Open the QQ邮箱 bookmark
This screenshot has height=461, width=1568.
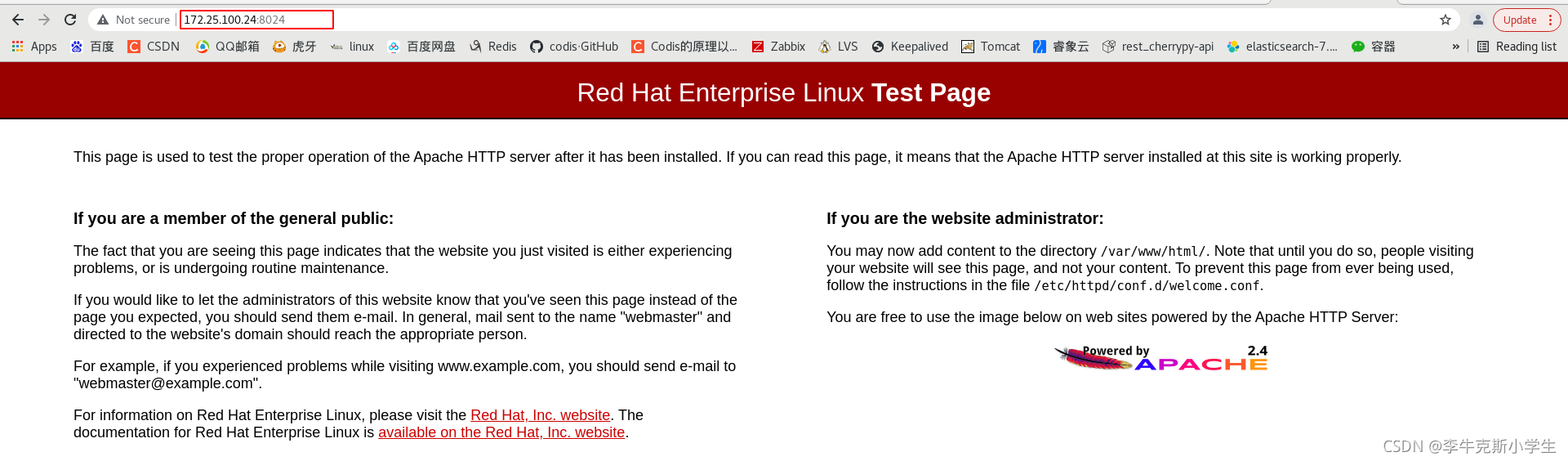coord(228,47)
